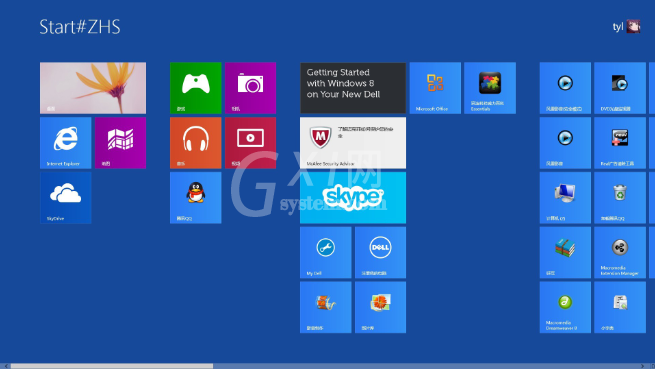The width and height of the screenshot is (655, 369).
Task: Open Getting Started with Windows 8 tile
Action: point(353,88)
